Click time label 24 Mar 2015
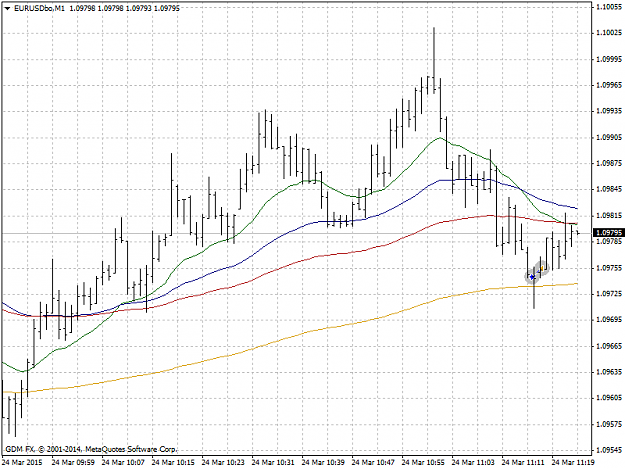 pos(22,462)
